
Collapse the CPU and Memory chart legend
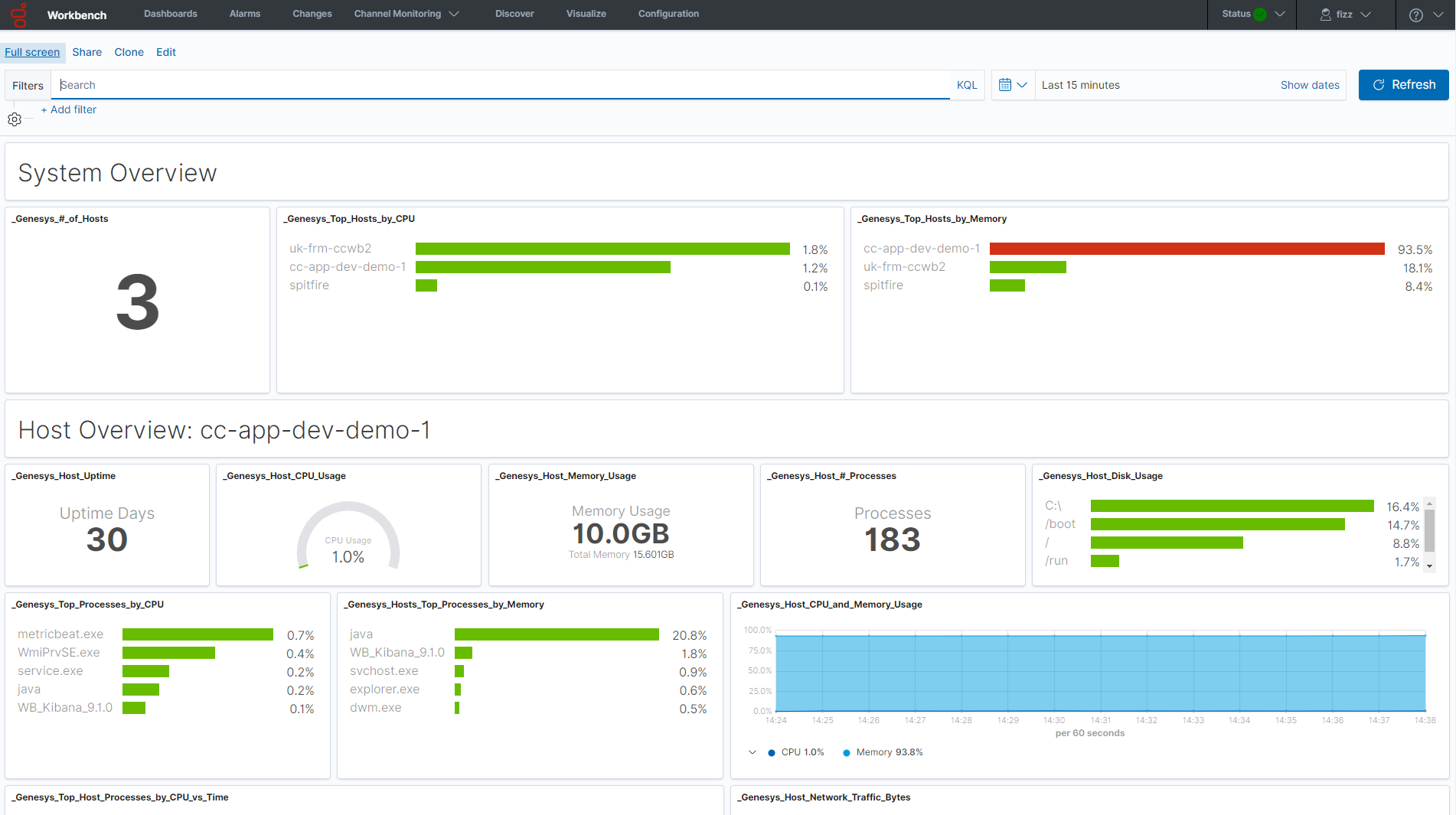(x=752, y=752)
